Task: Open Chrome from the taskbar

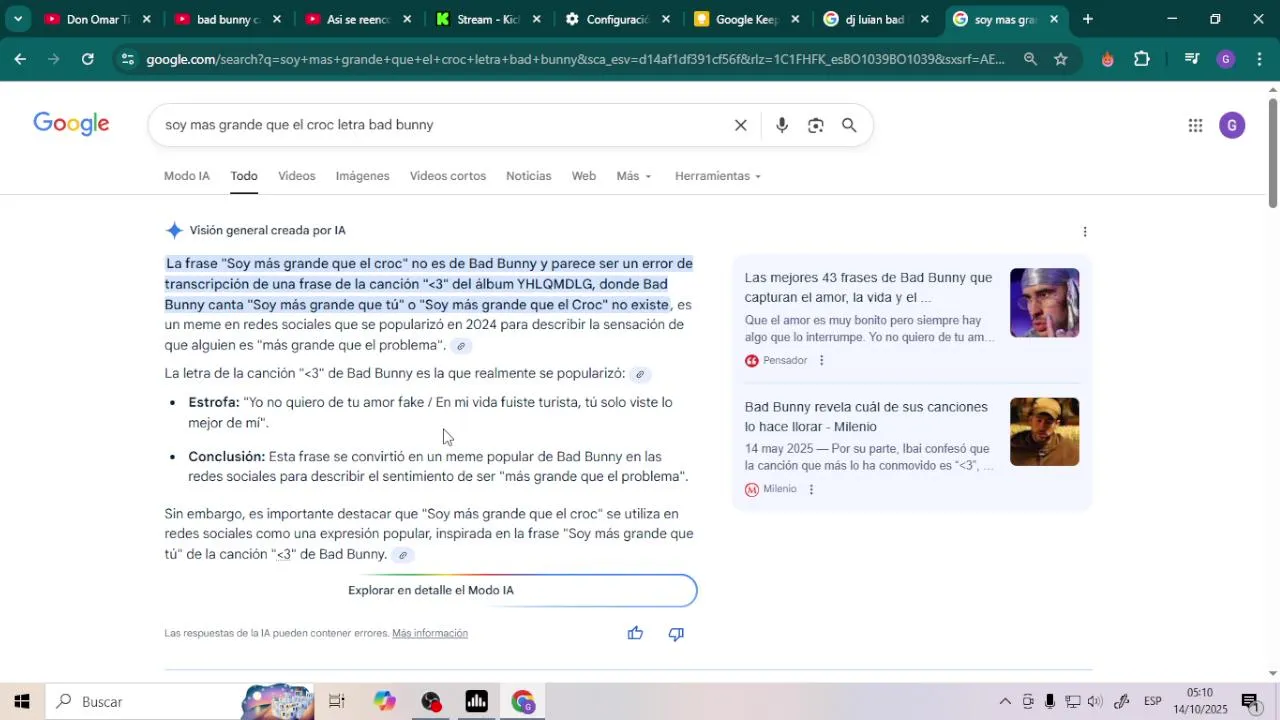Action: (523, 702)
